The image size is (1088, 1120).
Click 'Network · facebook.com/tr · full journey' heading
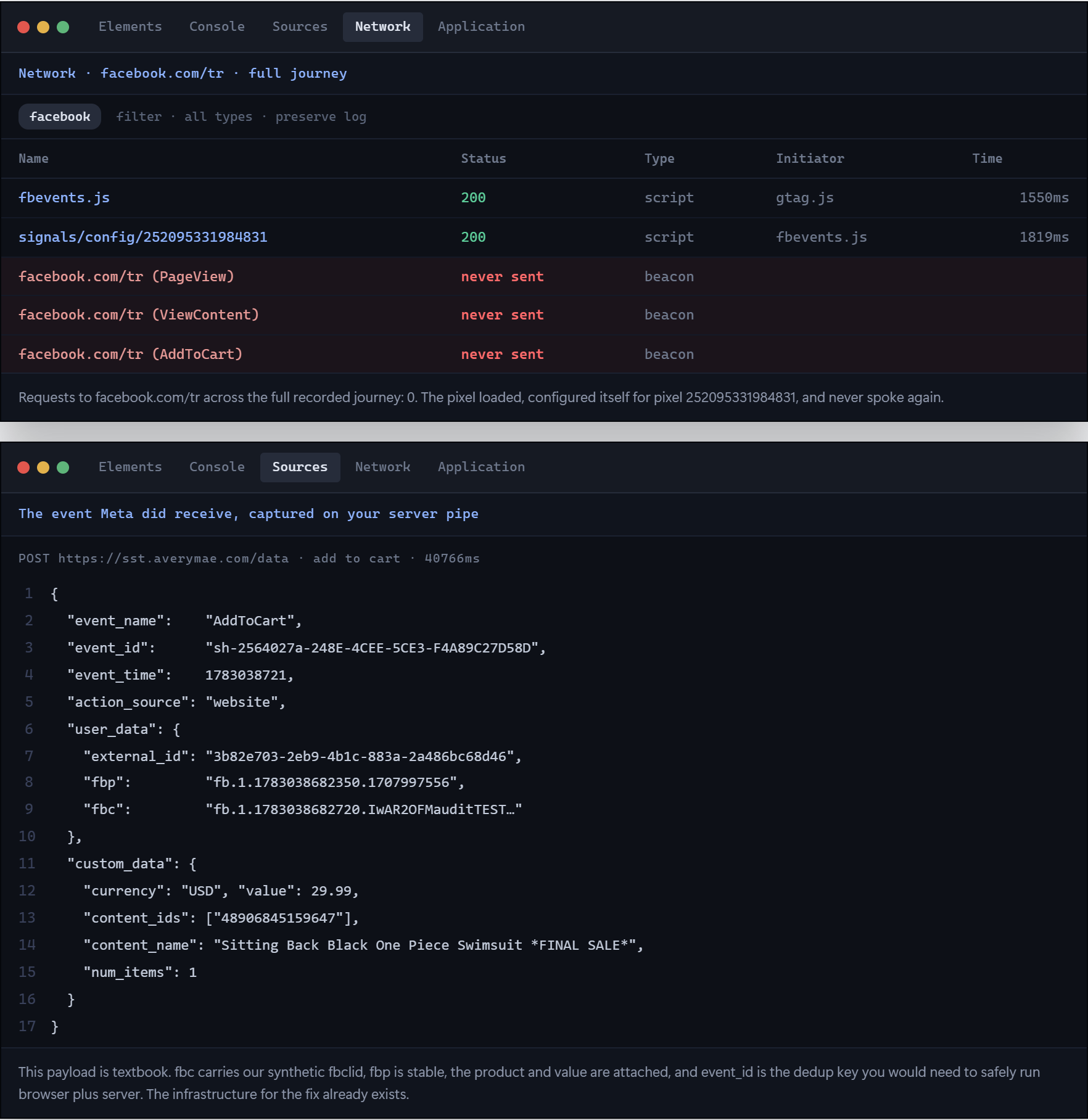[x=183, y=73]
